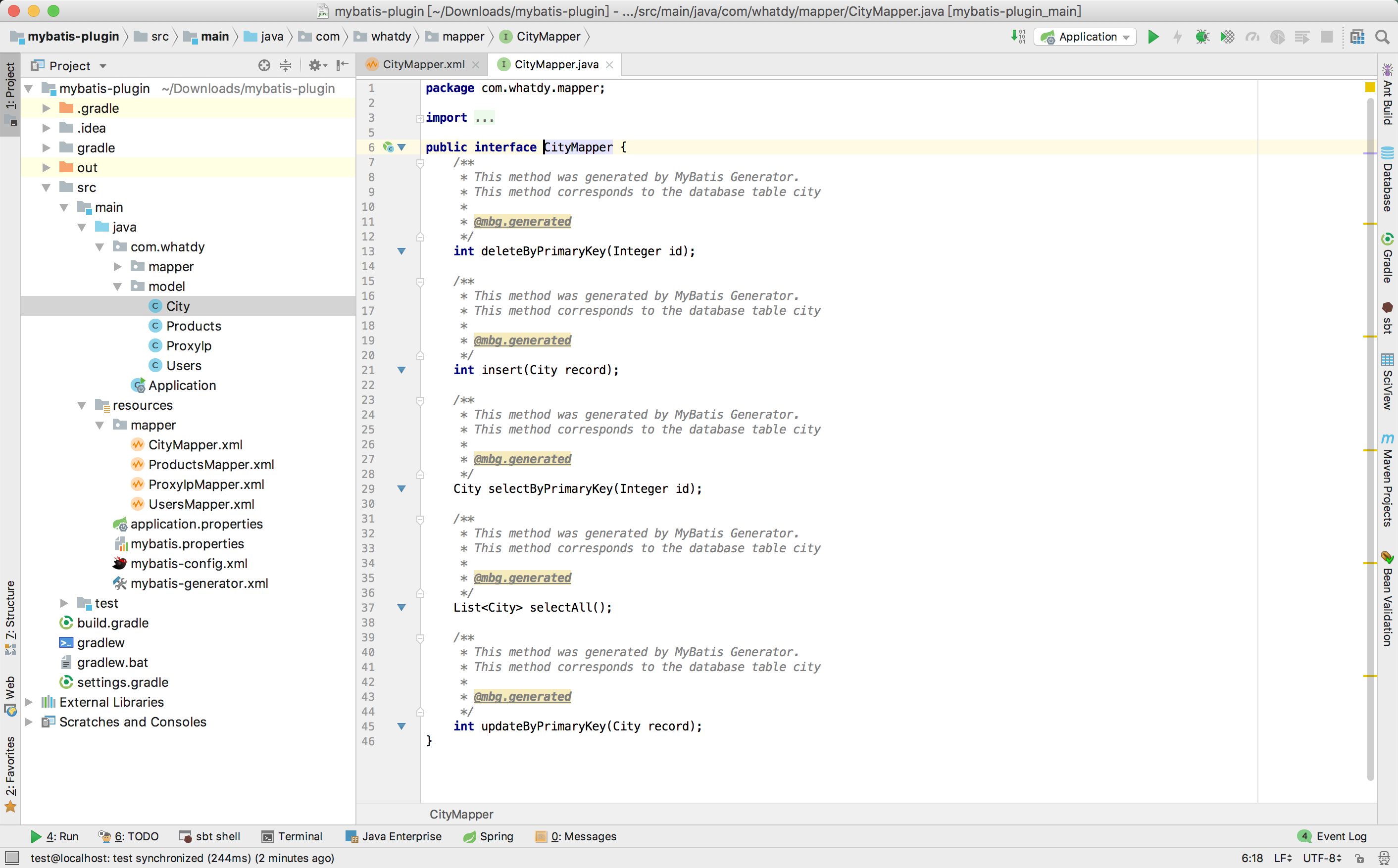Toggle the 2: Favorites side tab

(10, 774)
